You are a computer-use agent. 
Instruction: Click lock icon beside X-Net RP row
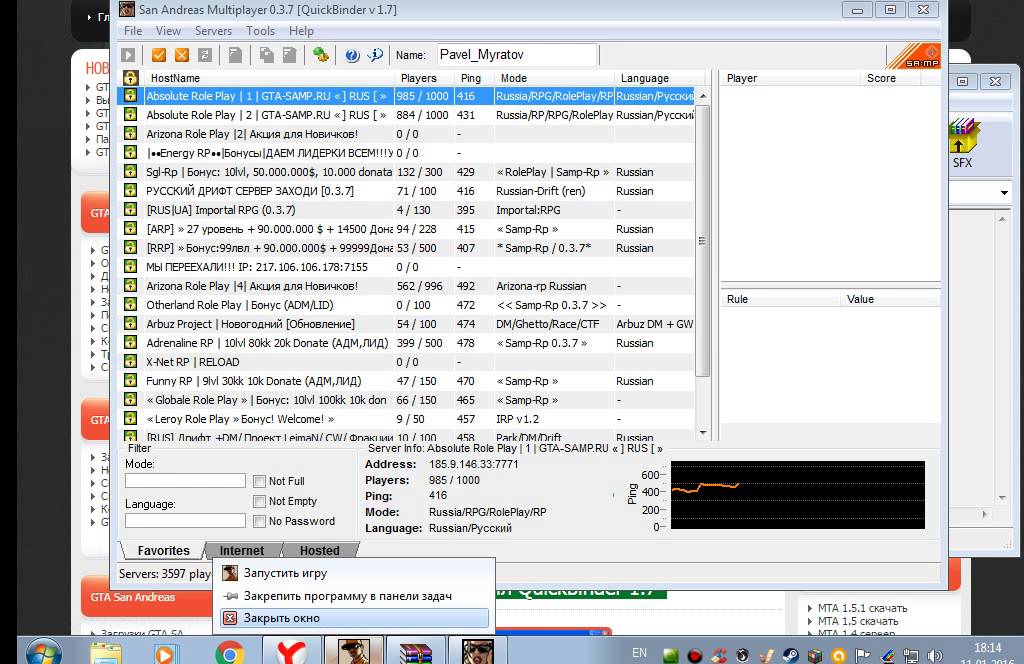[x=131, y=361]
